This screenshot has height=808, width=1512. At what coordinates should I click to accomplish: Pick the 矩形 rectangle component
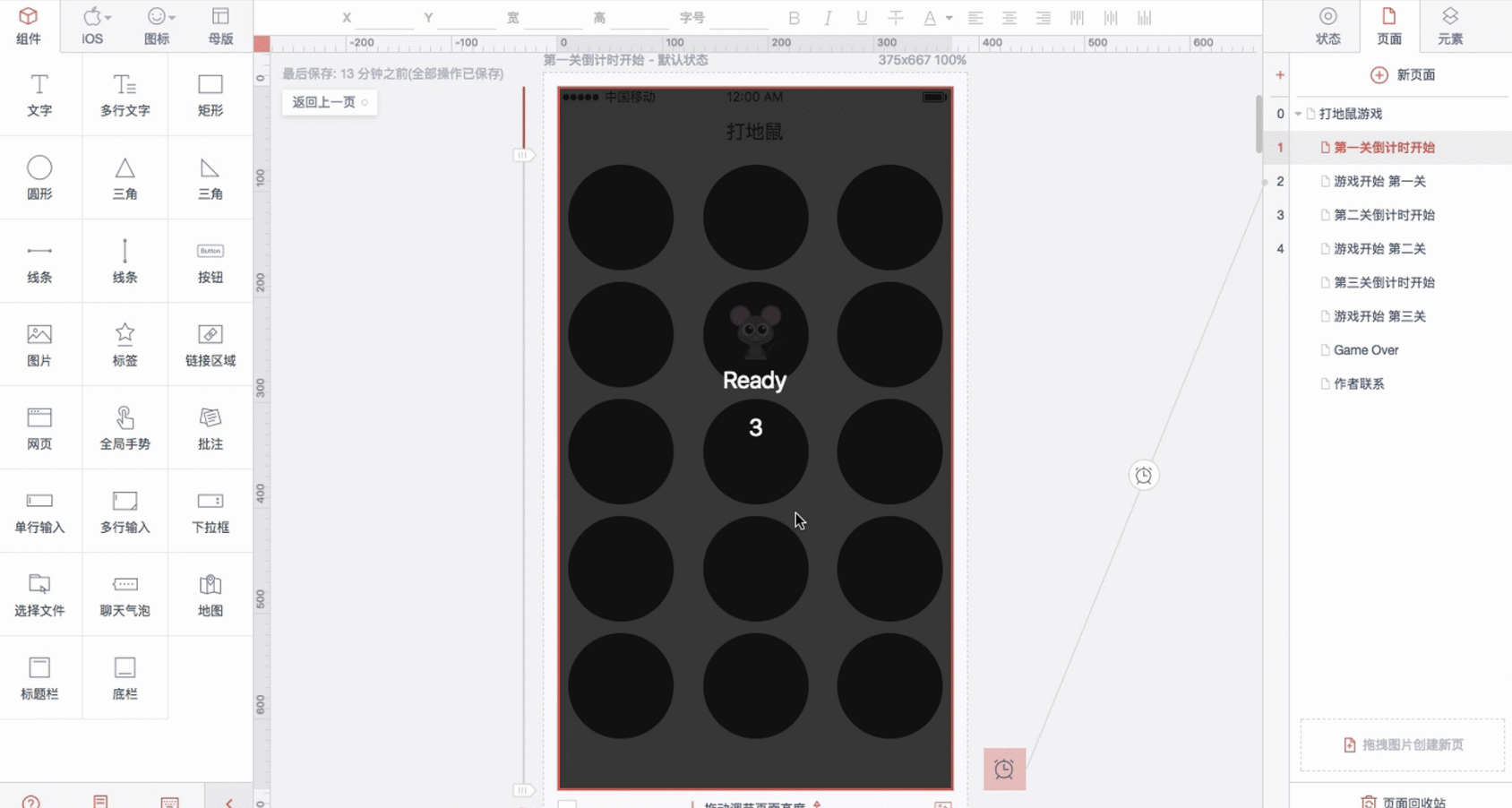(x=210, y=95)
